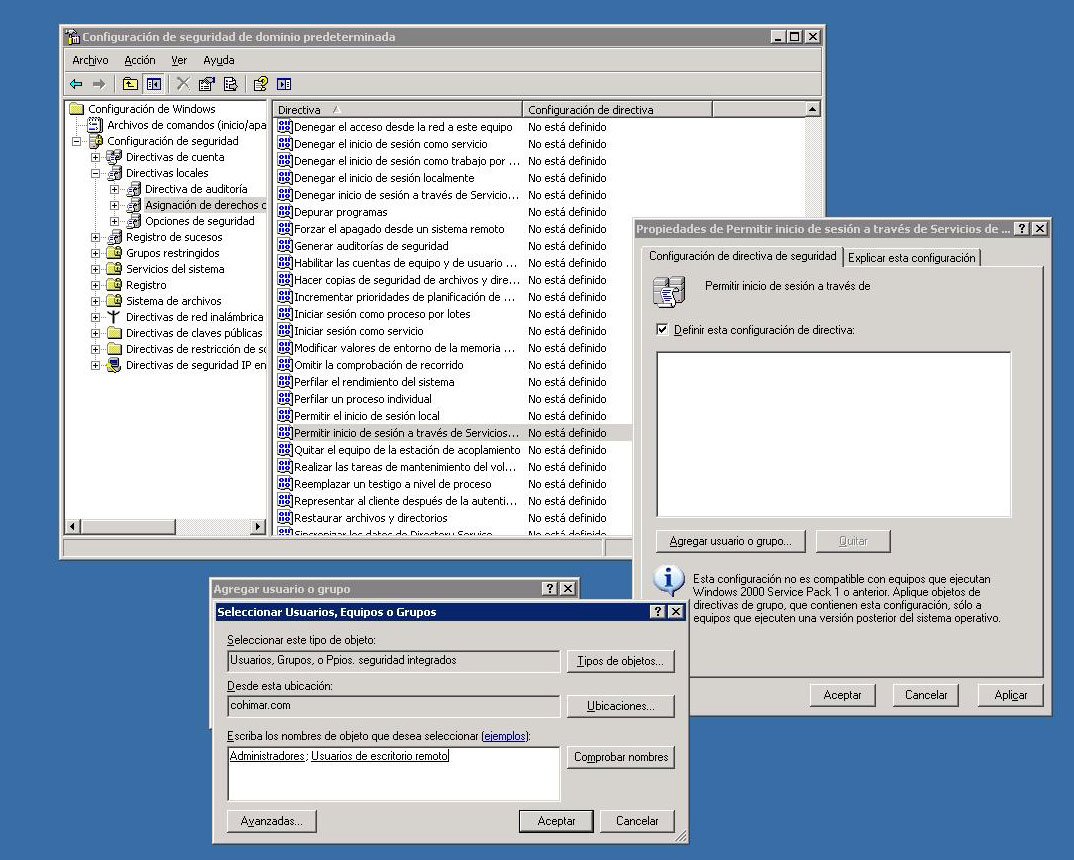Click the icon beside Iniciar sesión como servicio
The image size is (1074, 860).
pos(285,331)
